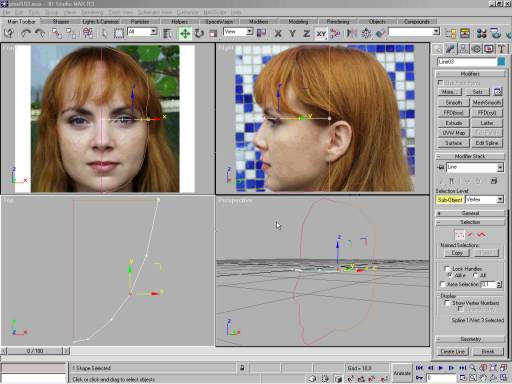Click the Mirror Selected Objects icon

[351, 33]
